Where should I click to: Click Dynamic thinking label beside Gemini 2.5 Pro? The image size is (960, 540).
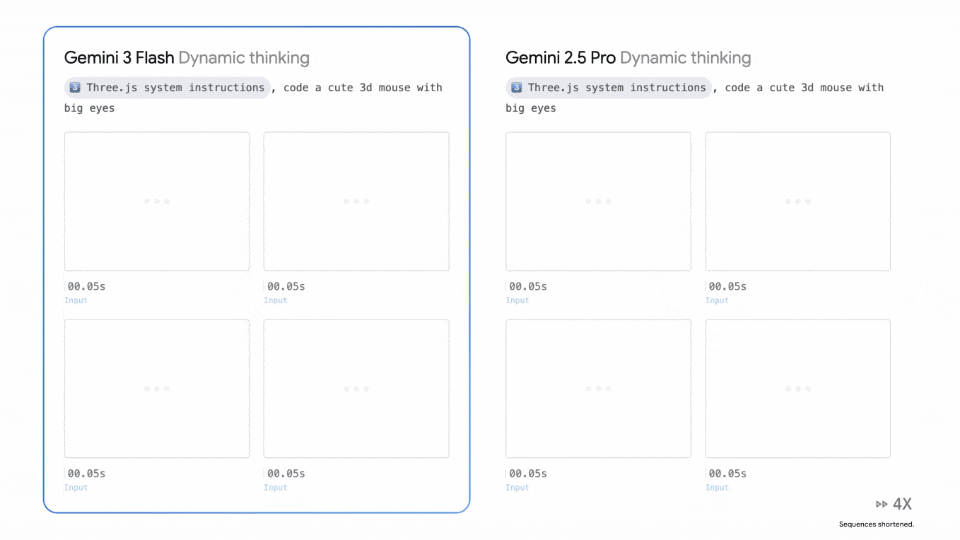685,58
